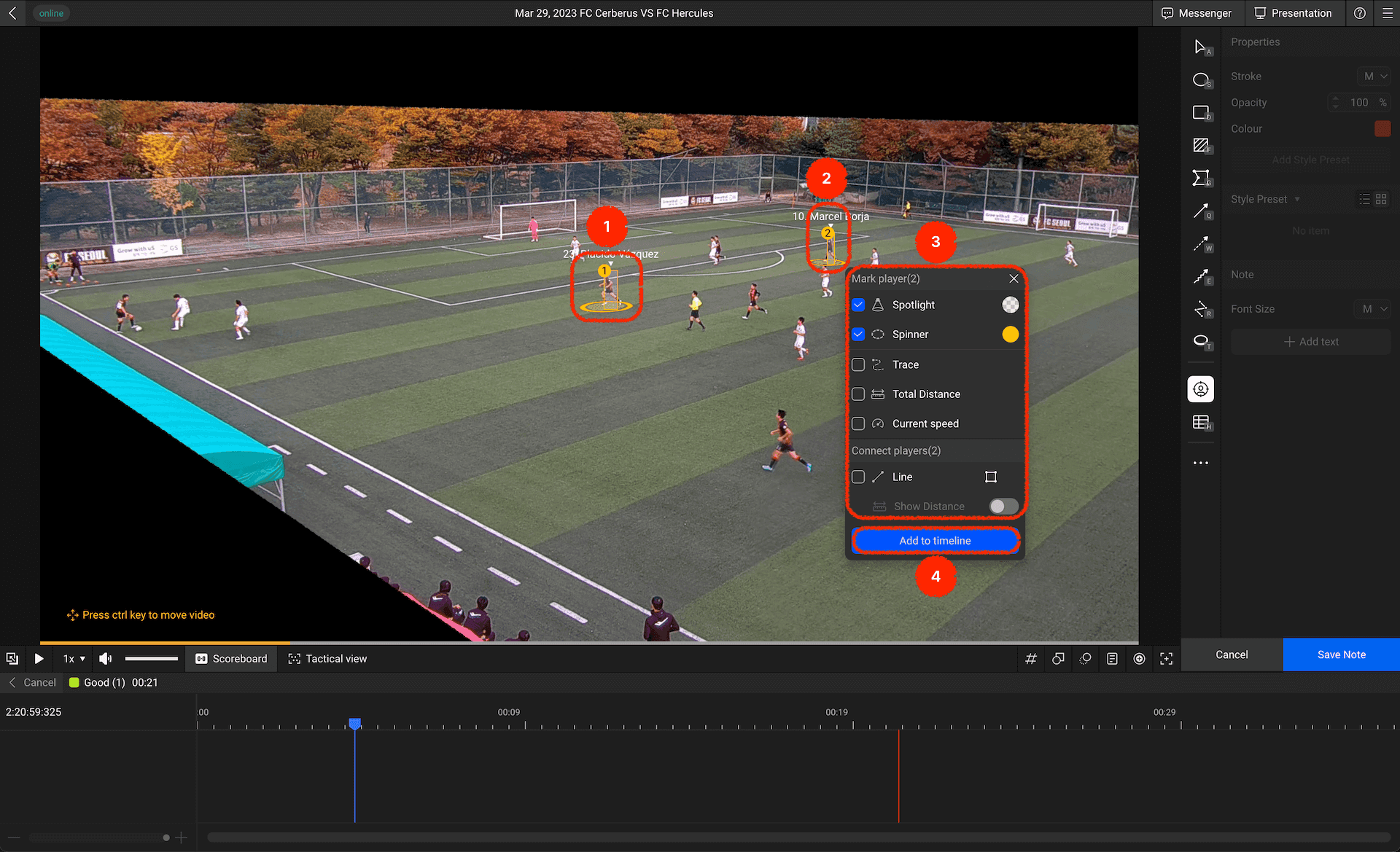Click Add to timeline button
1400x852 pixels.
(x=935, y=541)
